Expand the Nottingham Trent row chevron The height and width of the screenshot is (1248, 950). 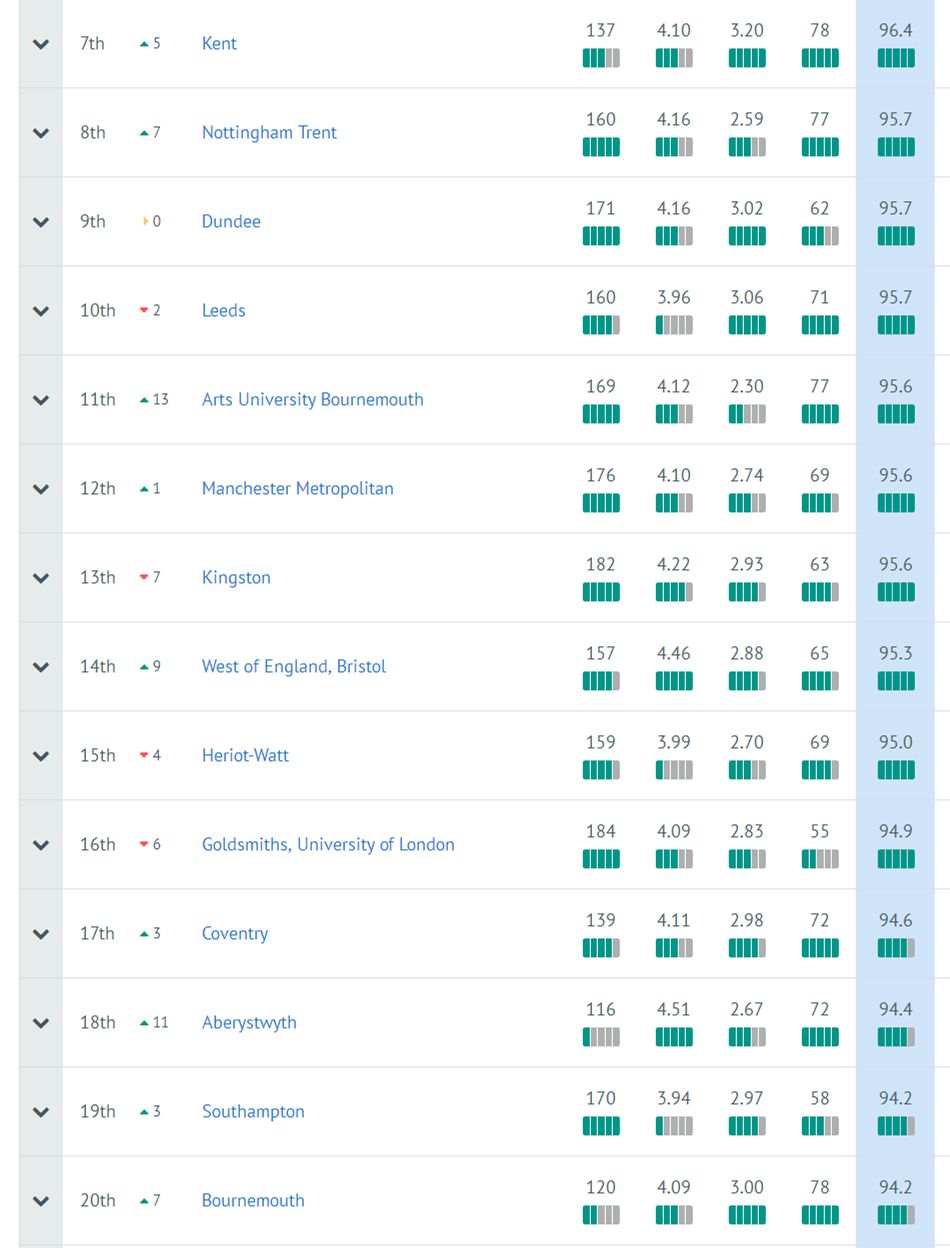pos(41,133)
